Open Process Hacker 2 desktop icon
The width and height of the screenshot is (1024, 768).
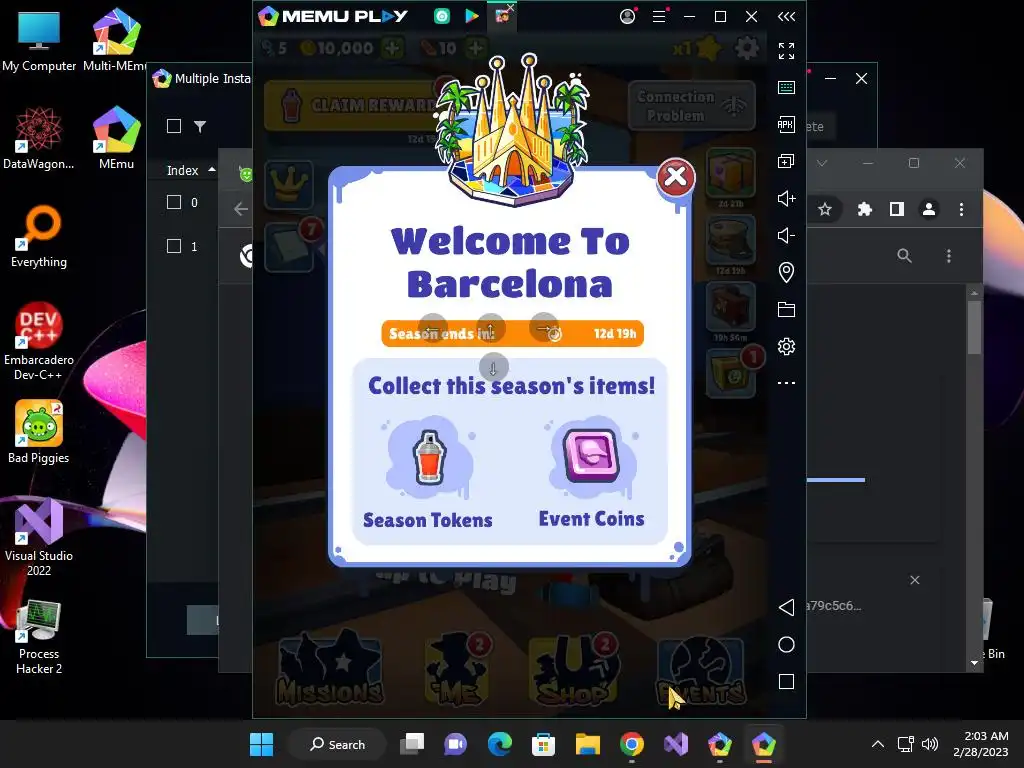point(39,638)
